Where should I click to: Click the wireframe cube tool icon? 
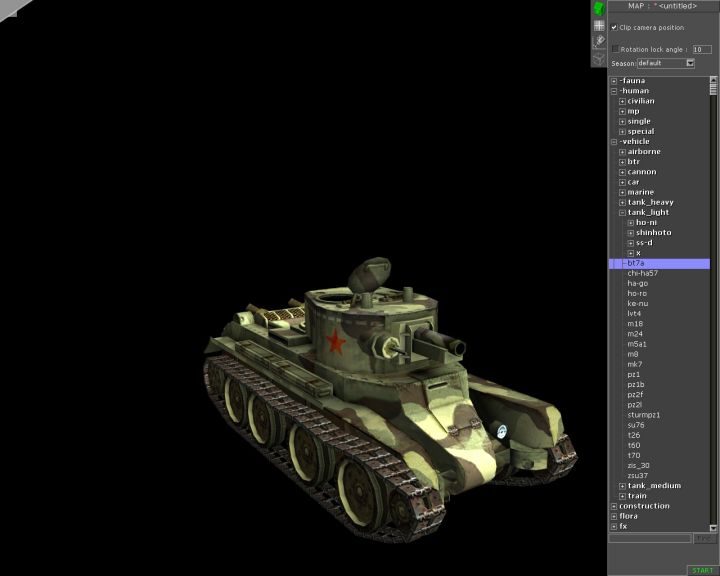pyautogui.click(x=599, y=58)
